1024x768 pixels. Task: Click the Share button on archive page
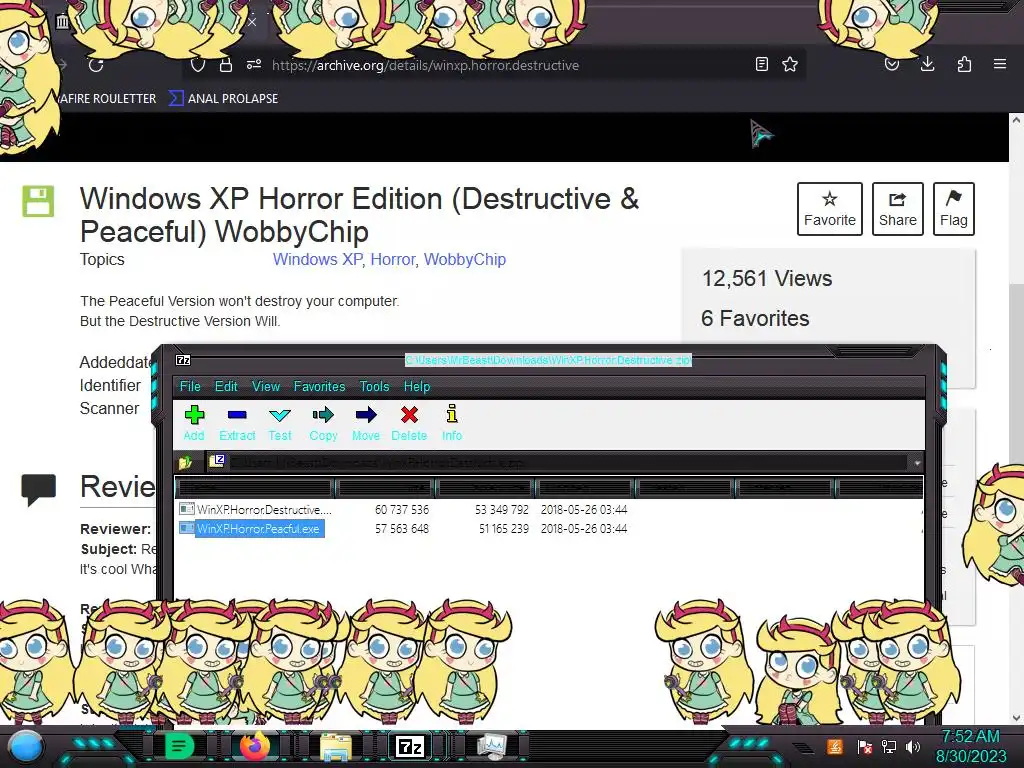pos(897,209)
